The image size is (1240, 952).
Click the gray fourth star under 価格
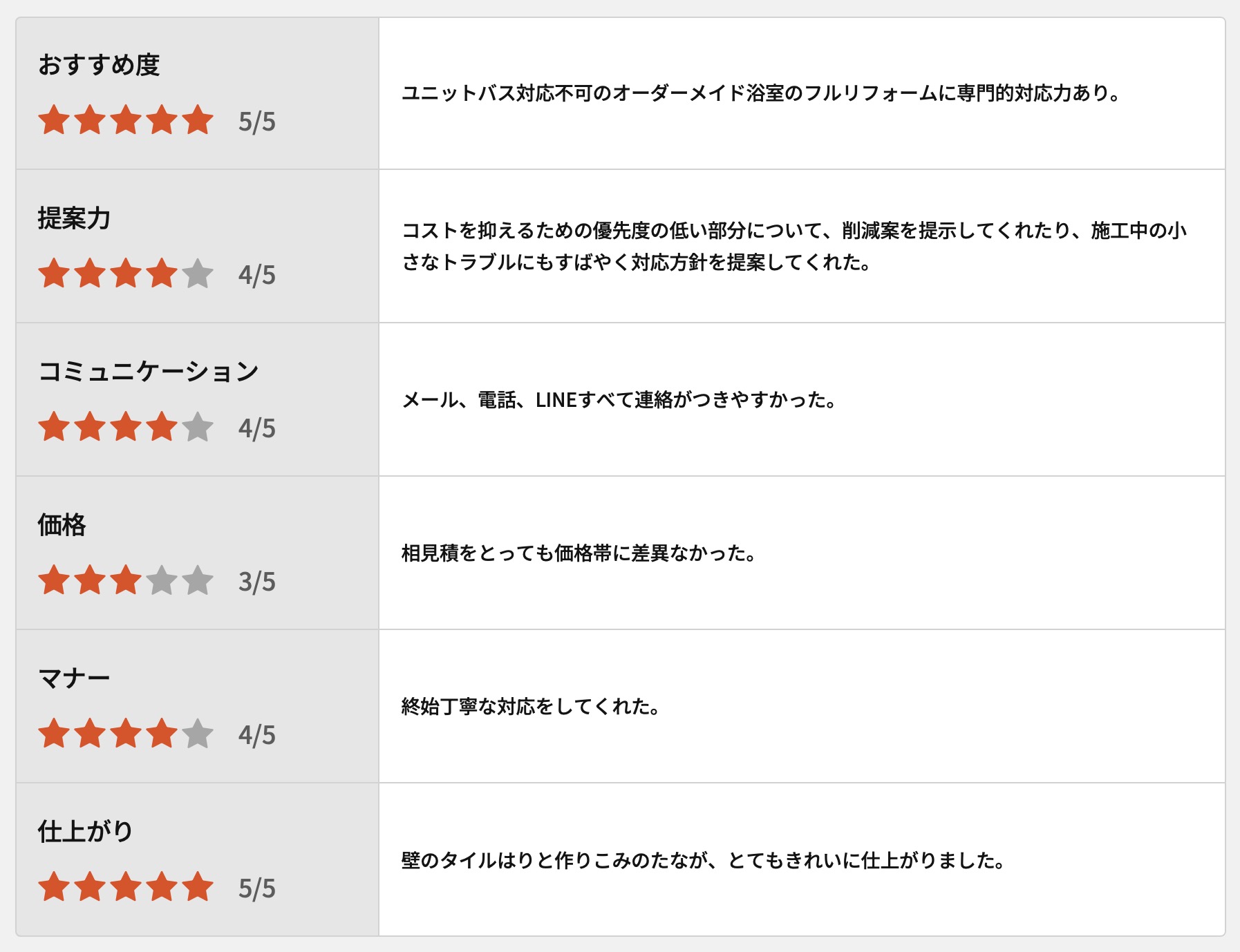coord(162,580)
